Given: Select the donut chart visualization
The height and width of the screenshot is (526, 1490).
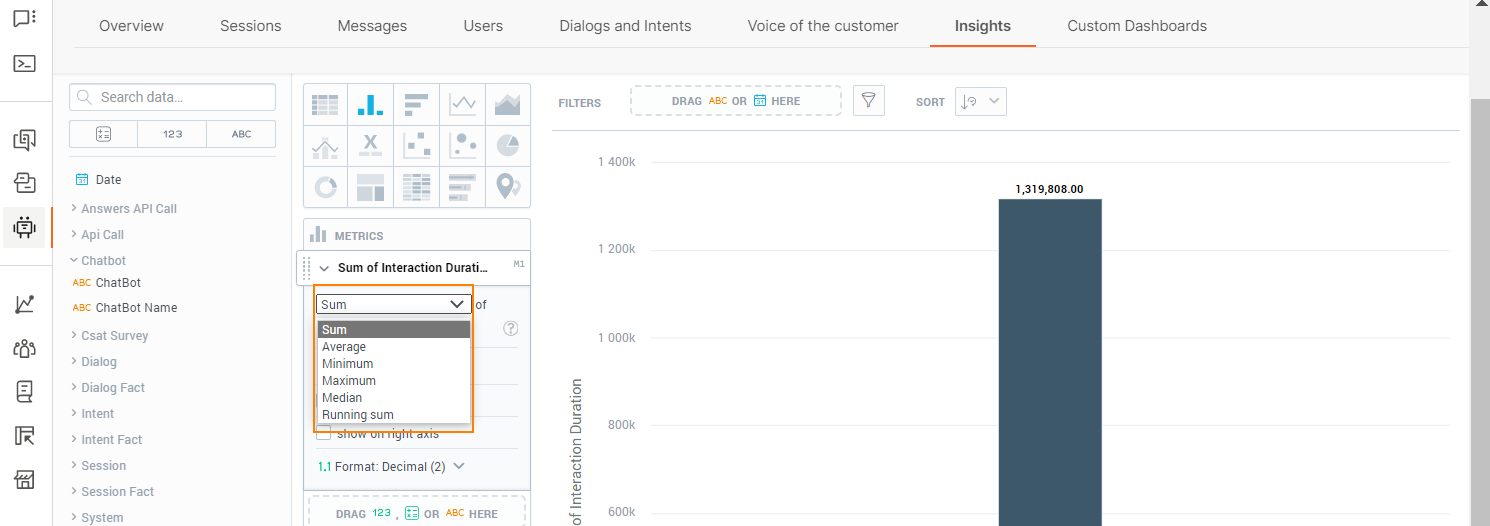Looking at the screenshot, I should [x=326, y=187].
